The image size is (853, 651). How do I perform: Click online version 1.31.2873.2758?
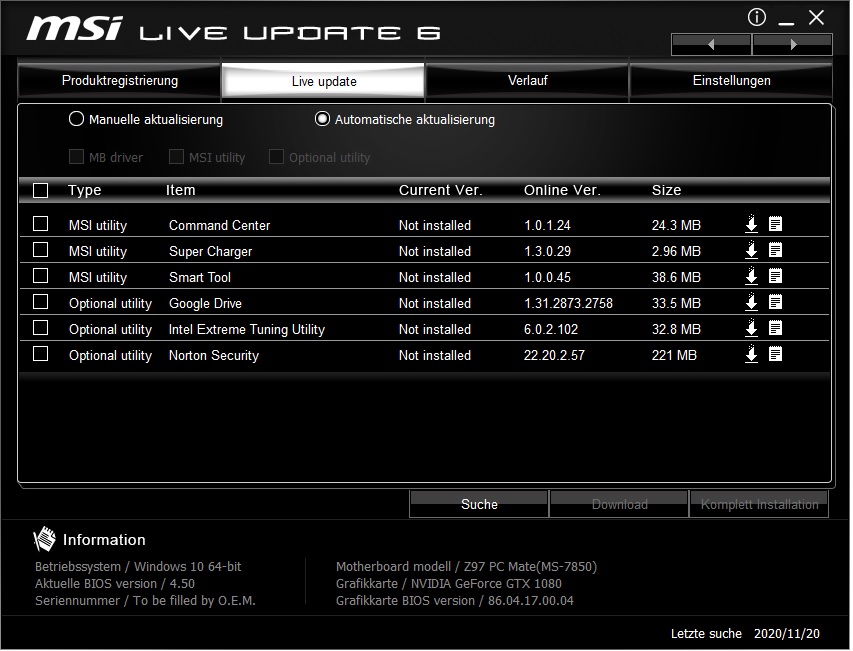point(569,303)
